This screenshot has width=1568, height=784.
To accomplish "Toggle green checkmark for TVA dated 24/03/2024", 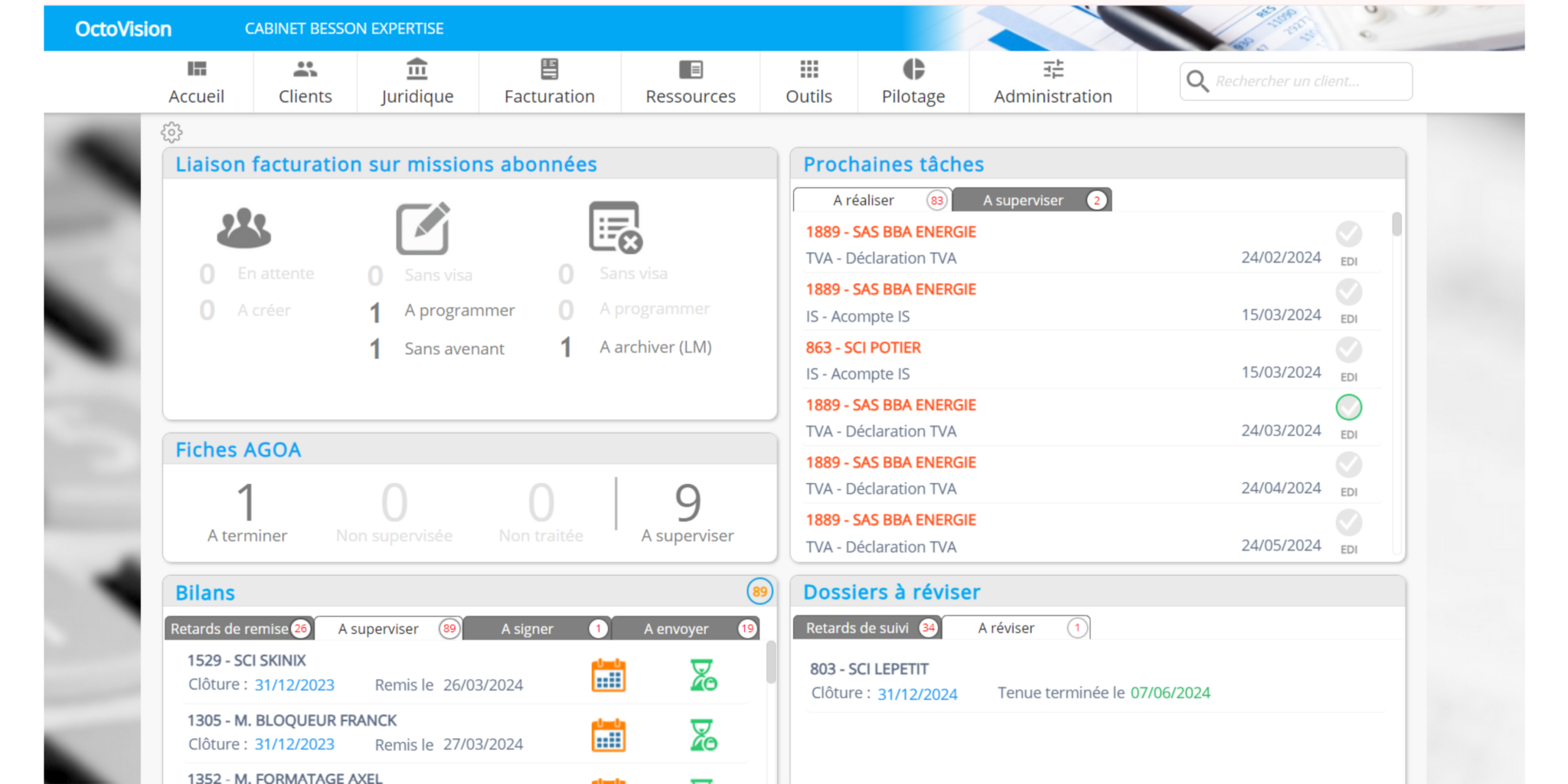I will 1348,407.
